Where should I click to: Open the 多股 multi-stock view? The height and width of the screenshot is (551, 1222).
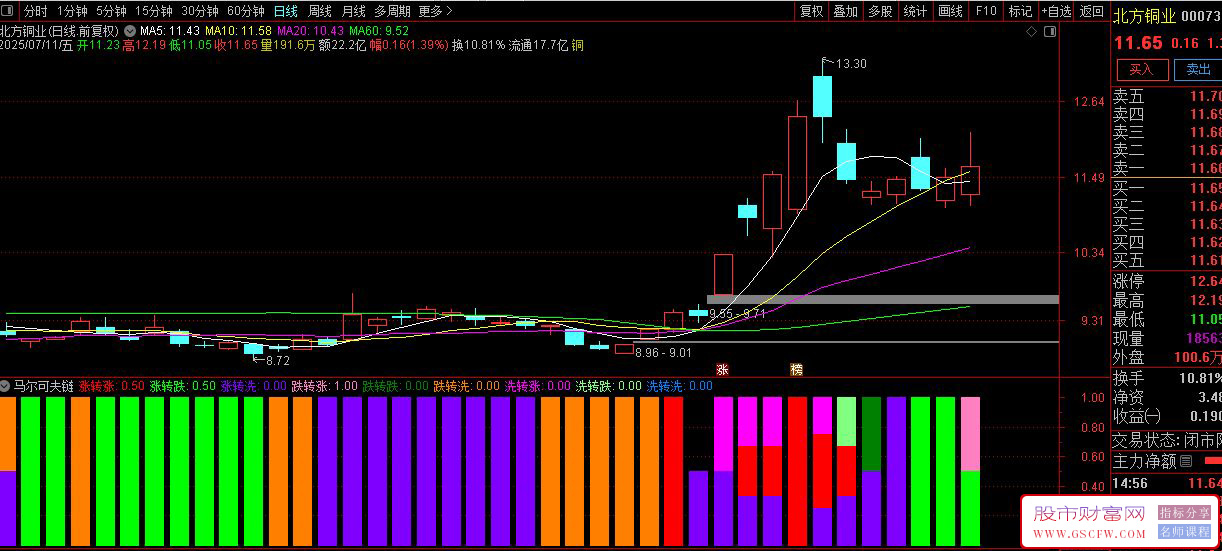point(880,11)
